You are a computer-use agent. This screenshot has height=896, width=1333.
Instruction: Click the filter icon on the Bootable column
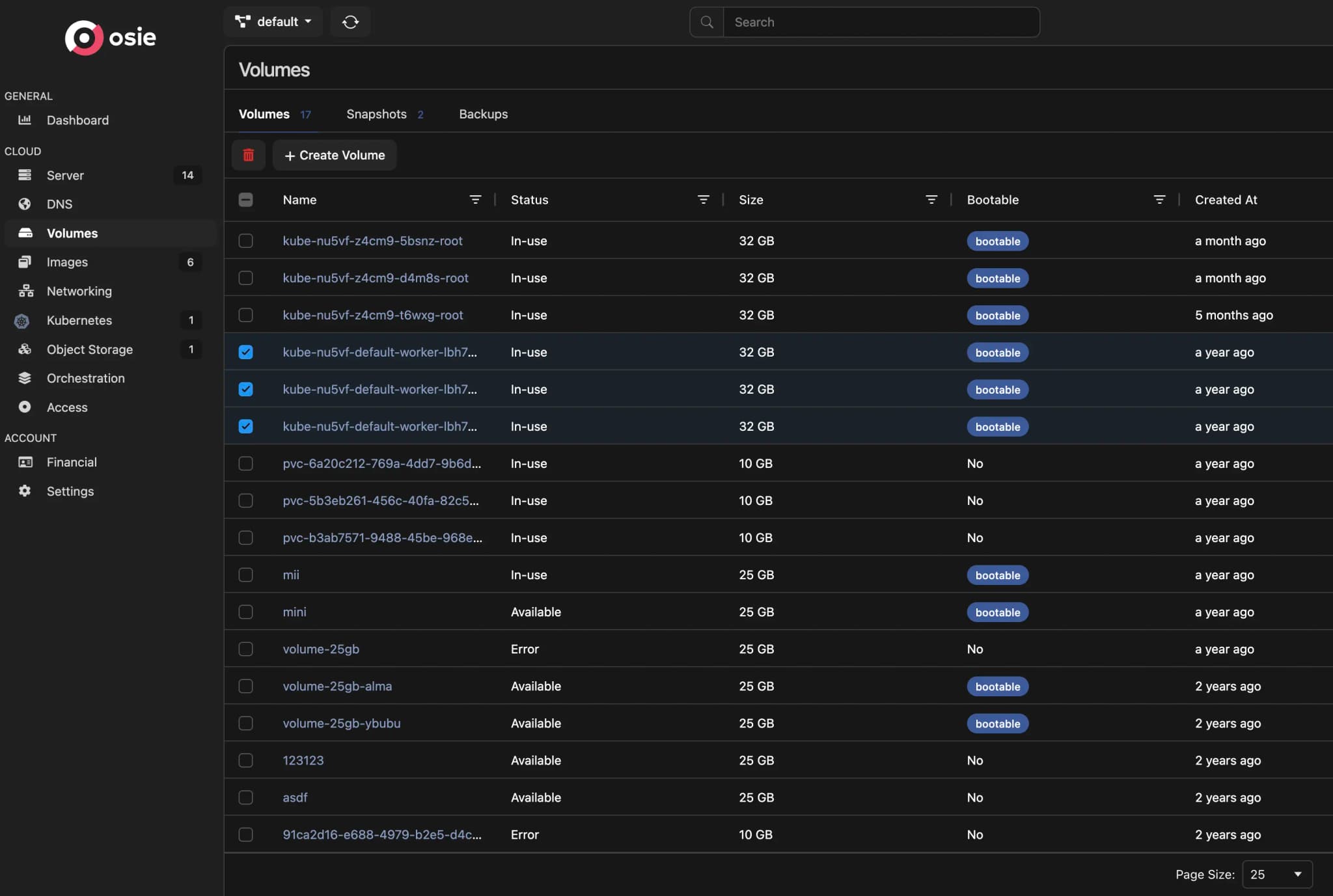pyautogui.click(x=1161, y=200)
